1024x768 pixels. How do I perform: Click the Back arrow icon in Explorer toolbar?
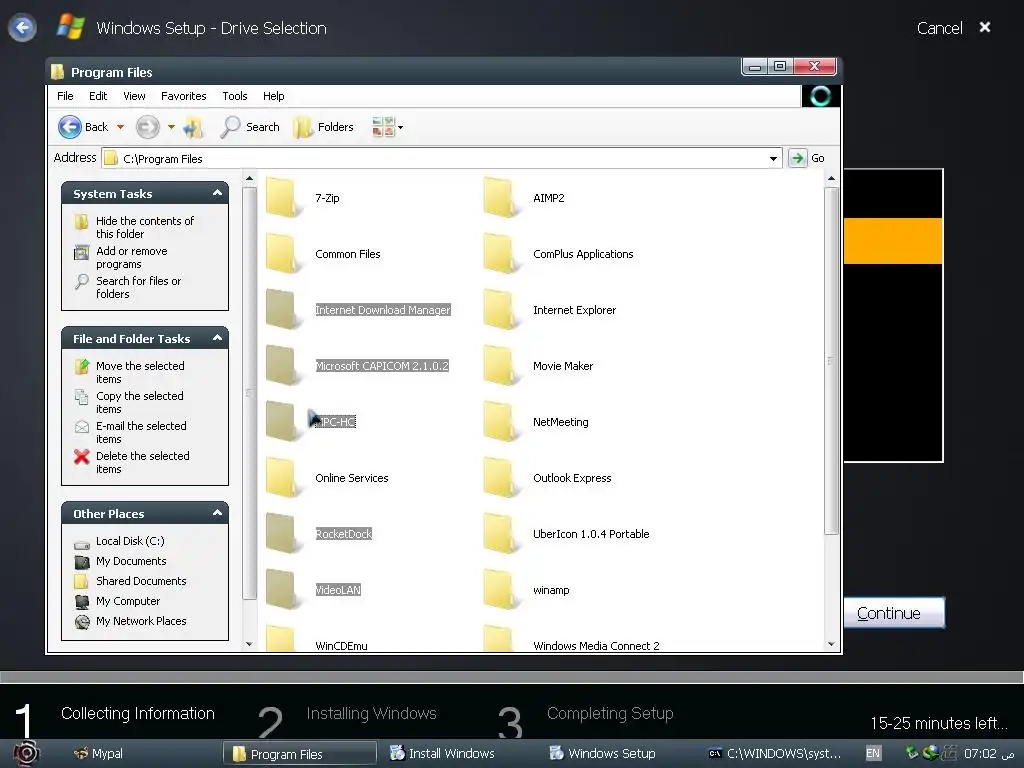(x=70, y=127)
